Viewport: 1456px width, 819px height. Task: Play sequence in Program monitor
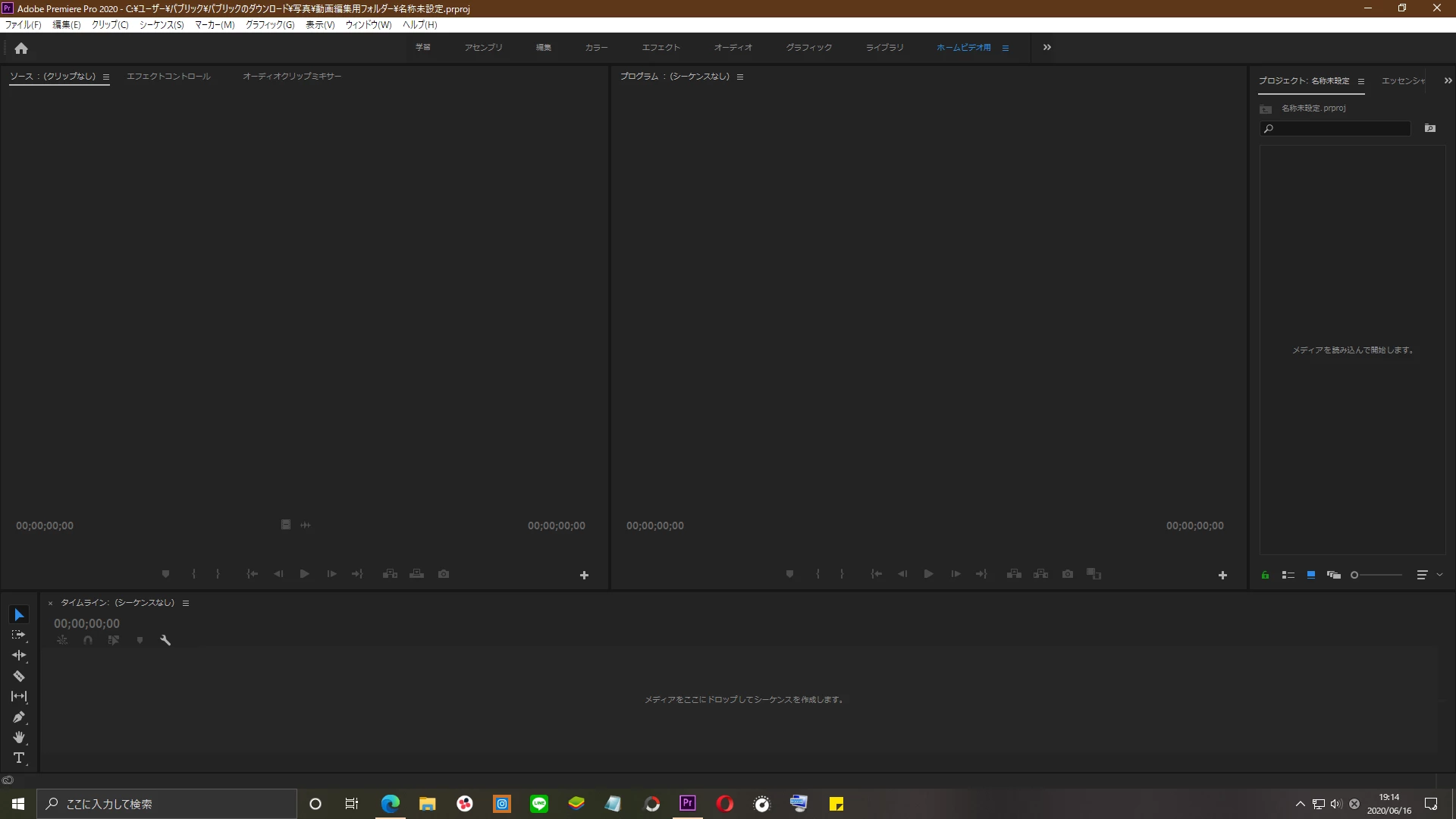928,574
